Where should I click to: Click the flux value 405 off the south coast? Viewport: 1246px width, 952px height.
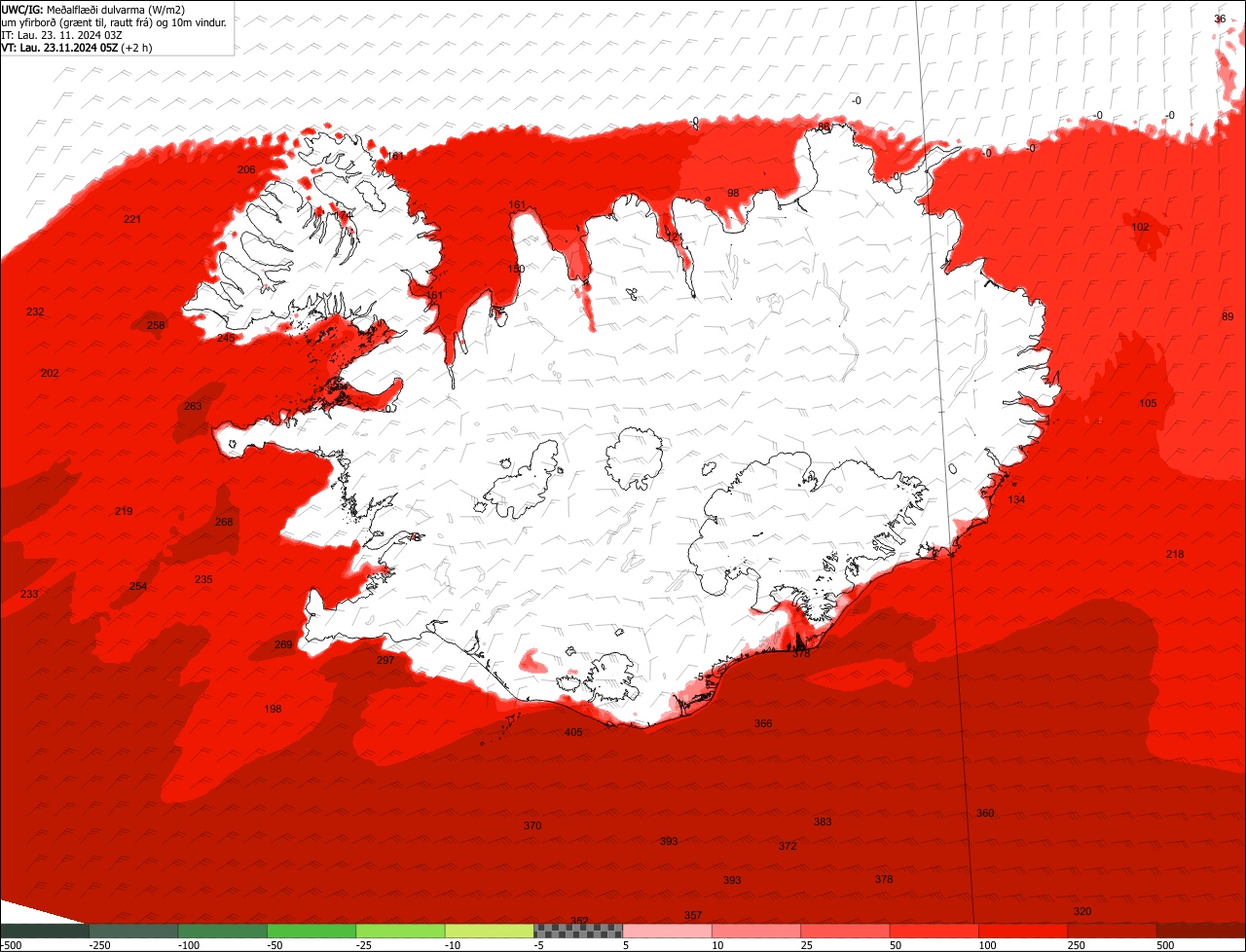tap(573, 732)
